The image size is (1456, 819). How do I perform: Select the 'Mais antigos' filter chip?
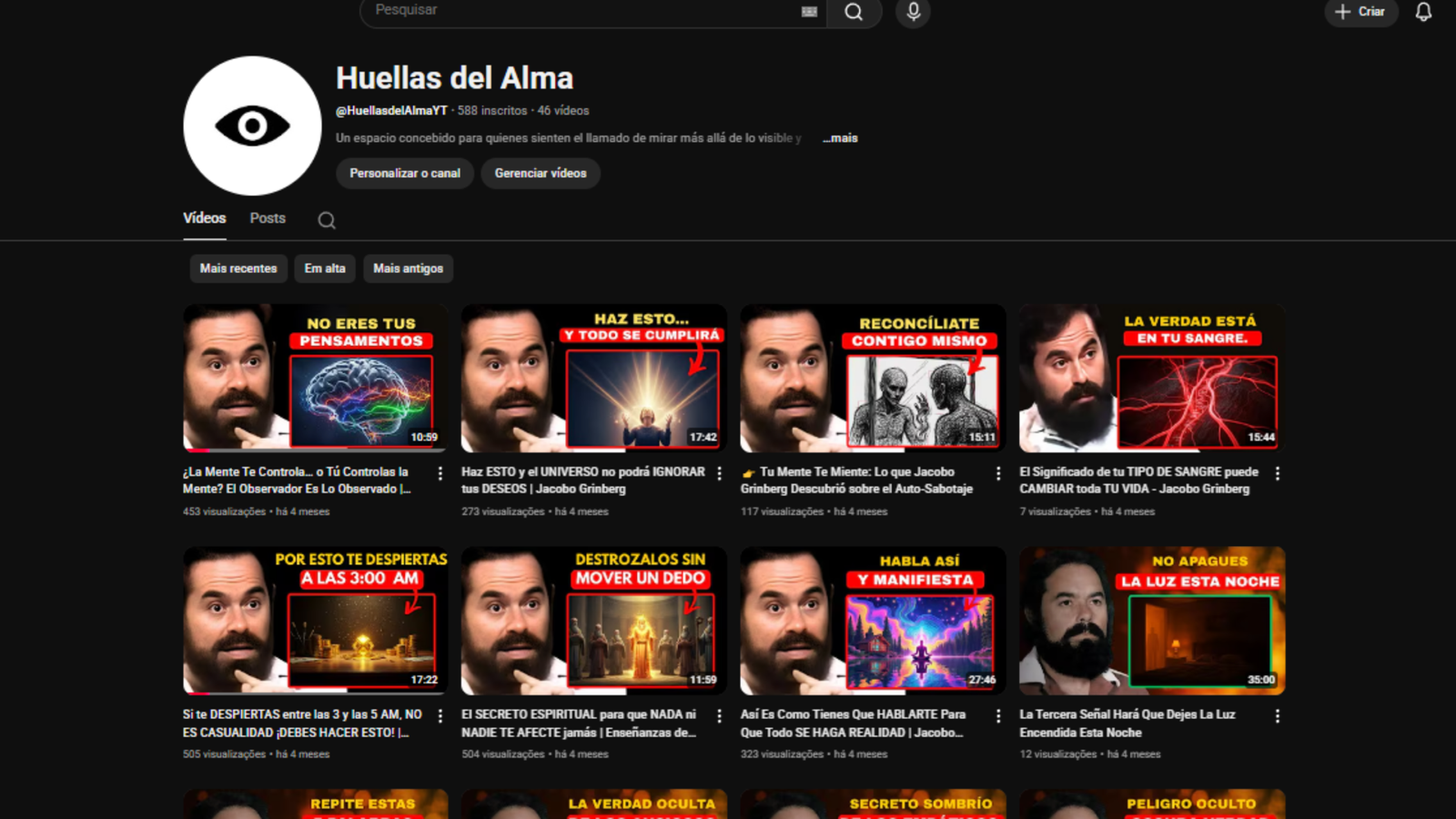coord(408,268)
